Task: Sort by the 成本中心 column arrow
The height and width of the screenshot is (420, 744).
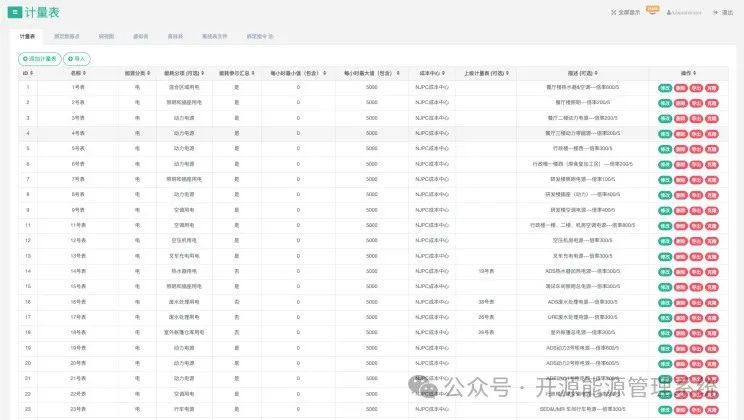Action: point(443,73)
